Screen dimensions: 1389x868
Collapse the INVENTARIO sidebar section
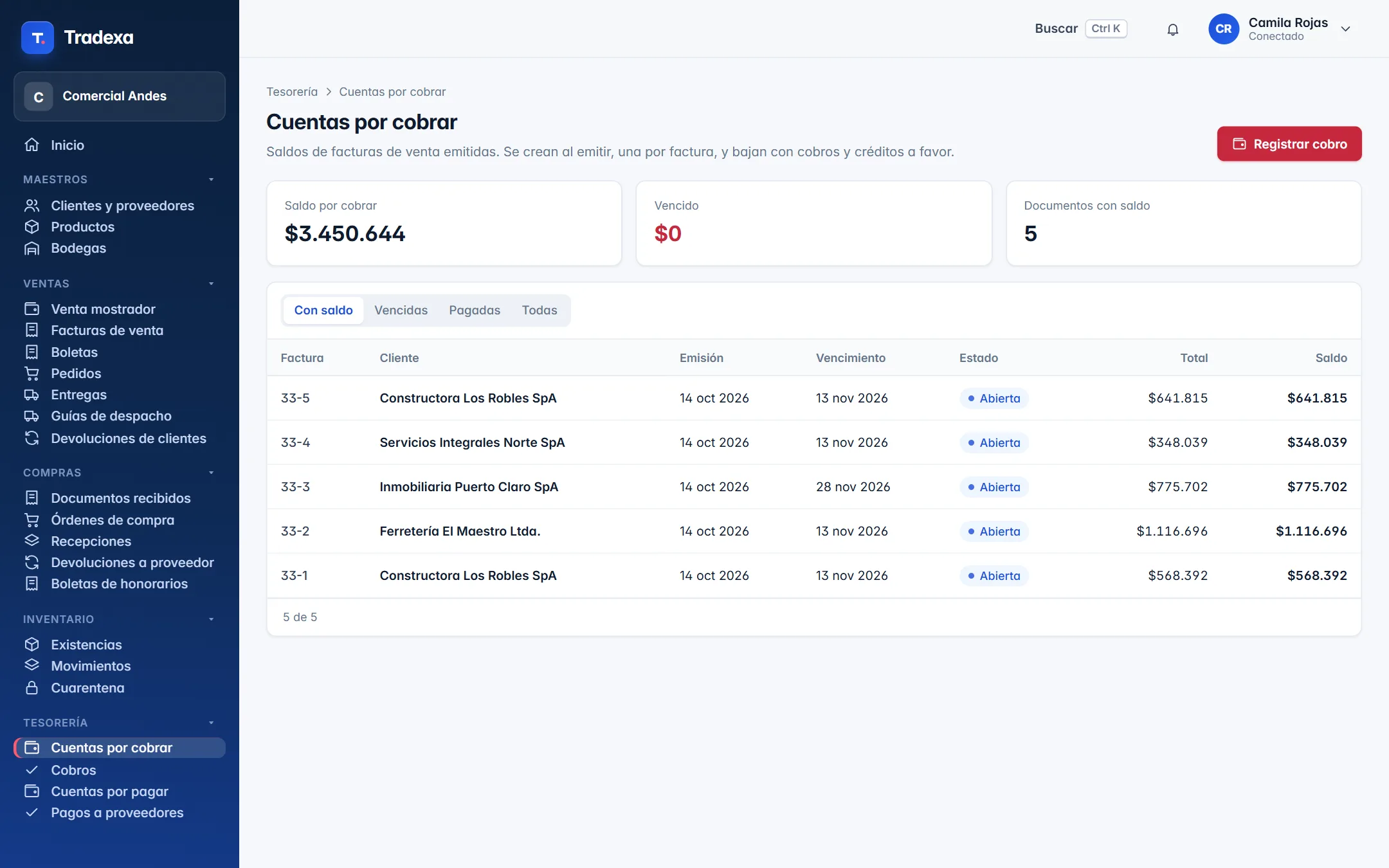(211, 619)
